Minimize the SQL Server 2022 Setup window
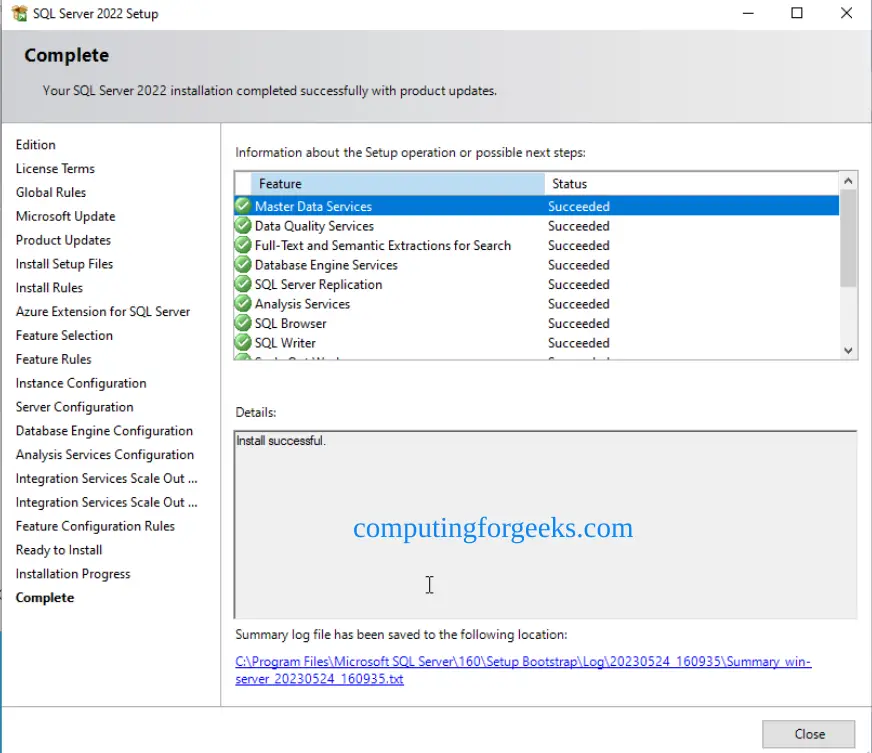 (748, 13)
